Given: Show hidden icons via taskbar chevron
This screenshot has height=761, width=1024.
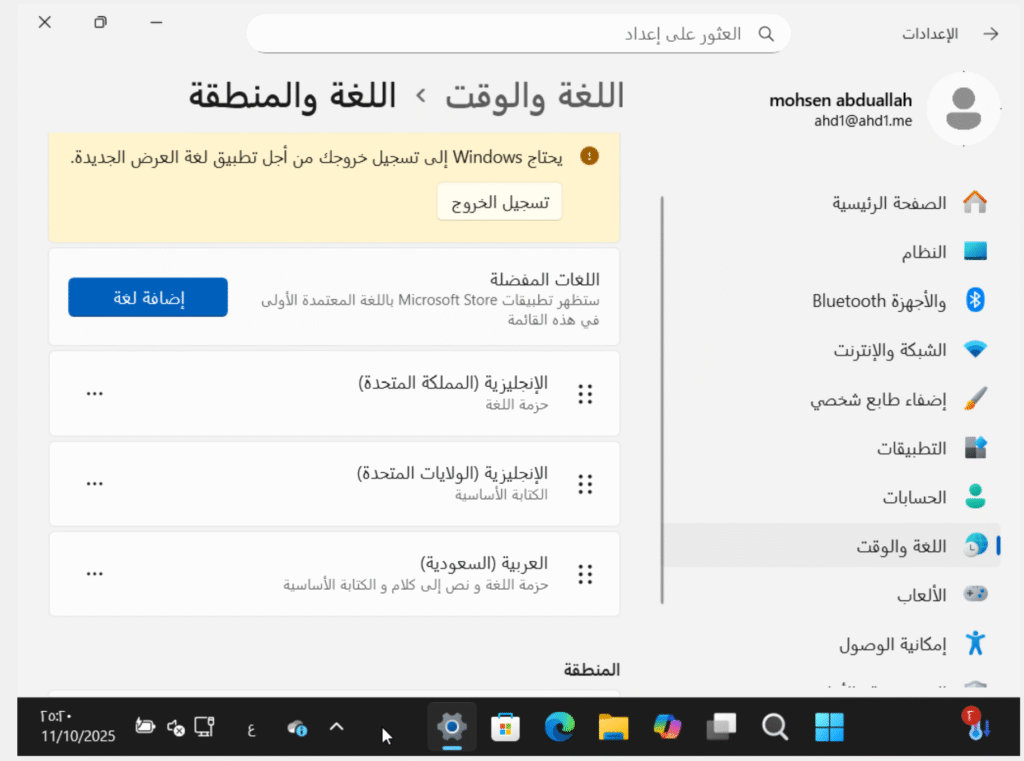Looking at the screenshot, I should pyautogui.click(x=337, y=727).
